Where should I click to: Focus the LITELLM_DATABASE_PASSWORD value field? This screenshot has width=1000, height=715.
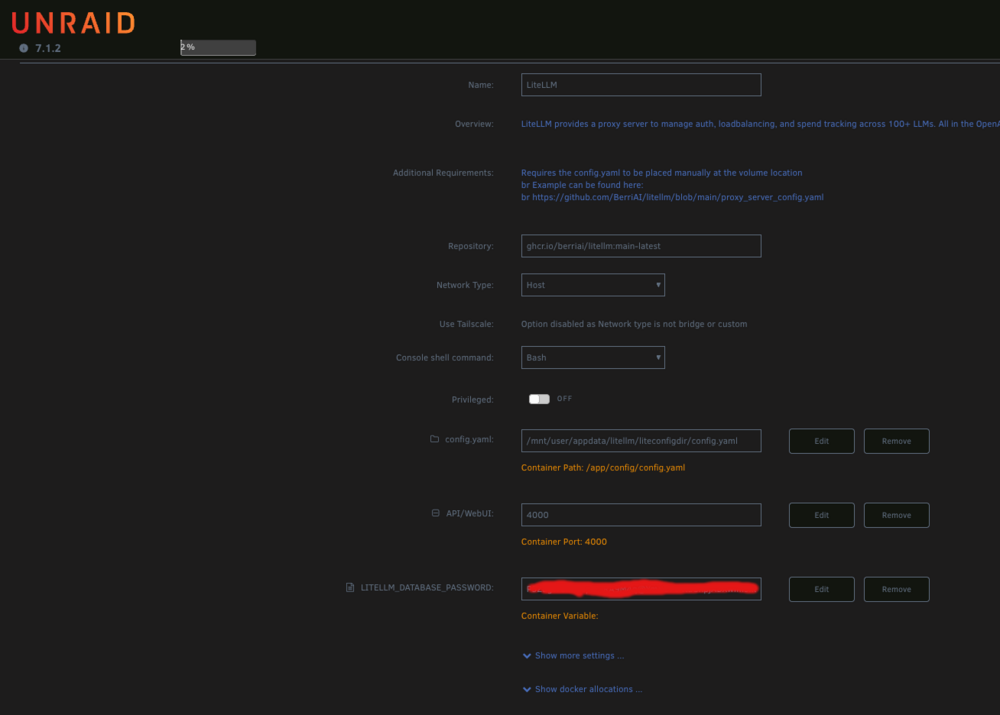coord(641,588)
